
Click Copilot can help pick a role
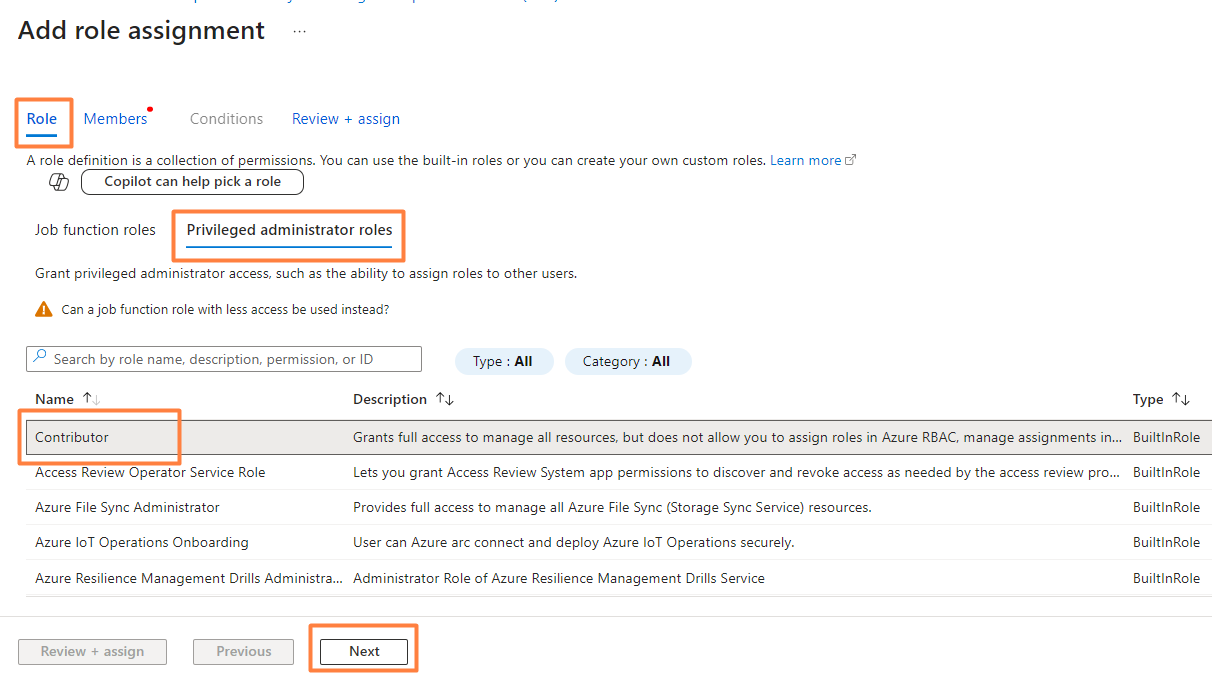click(x=192, y=182)
